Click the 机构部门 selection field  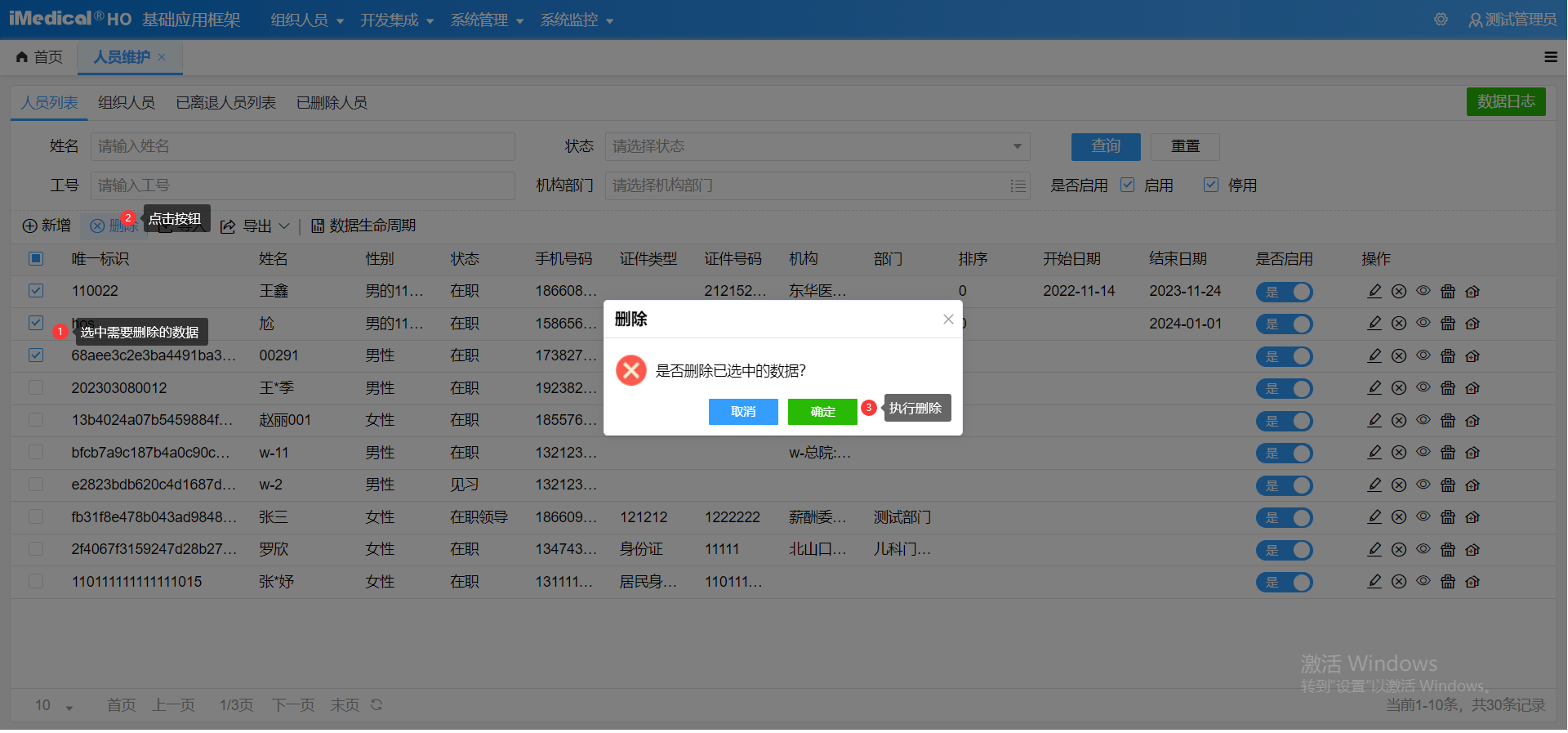tap(817, 185)
